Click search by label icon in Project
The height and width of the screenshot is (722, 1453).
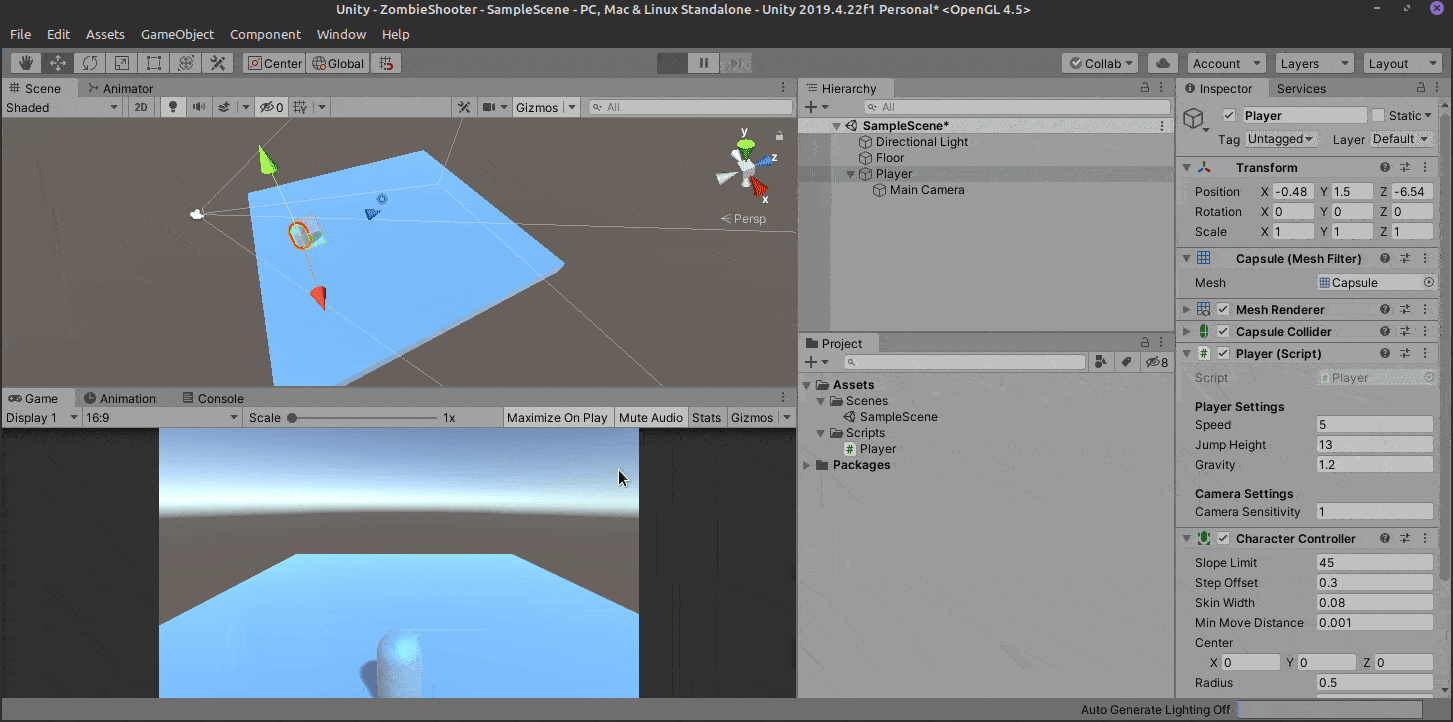[x=1125, y=362]
